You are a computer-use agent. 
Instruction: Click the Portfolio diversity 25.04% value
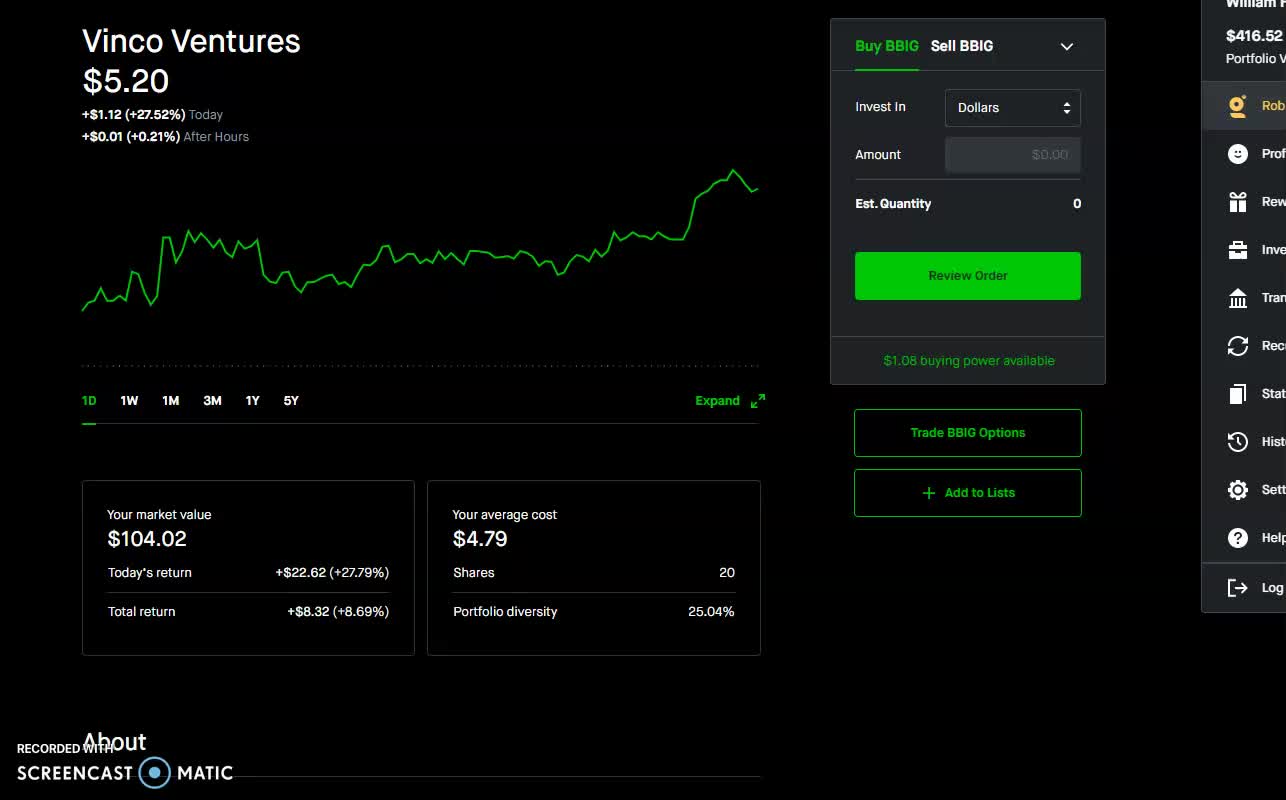click(711, 612)
